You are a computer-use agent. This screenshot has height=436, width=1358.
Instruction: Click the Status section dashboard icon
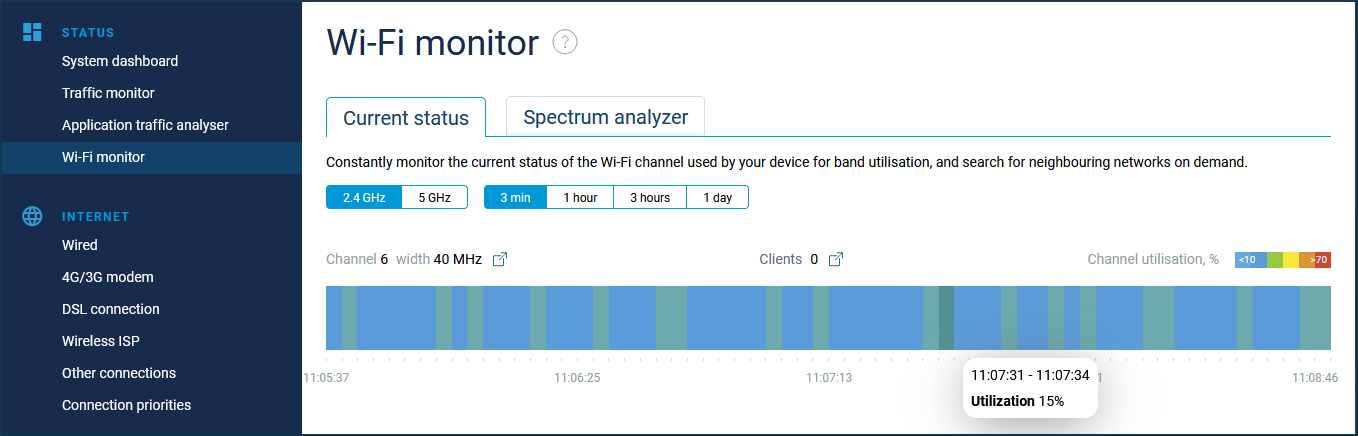(32, 32)
